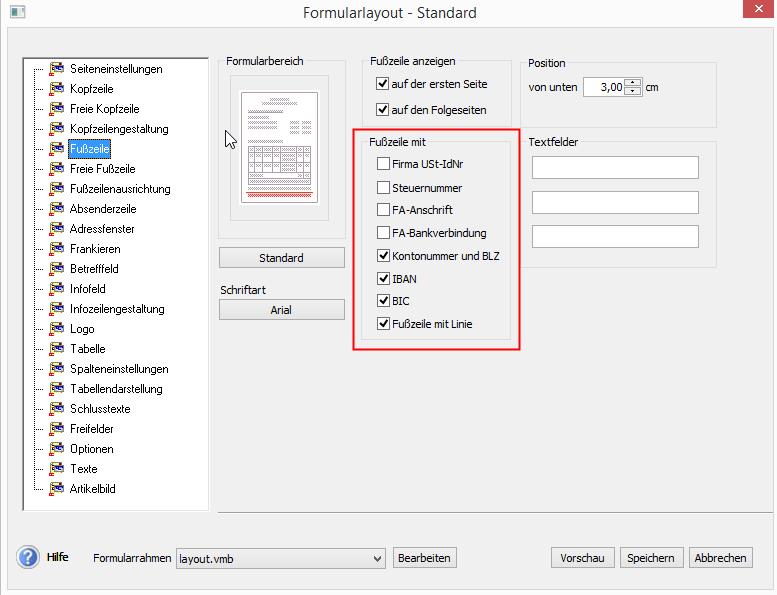This screenshot has height=595, width=777.
Task: Click the Formularbereich page preview thumbnail
Action: coord(279,148)
